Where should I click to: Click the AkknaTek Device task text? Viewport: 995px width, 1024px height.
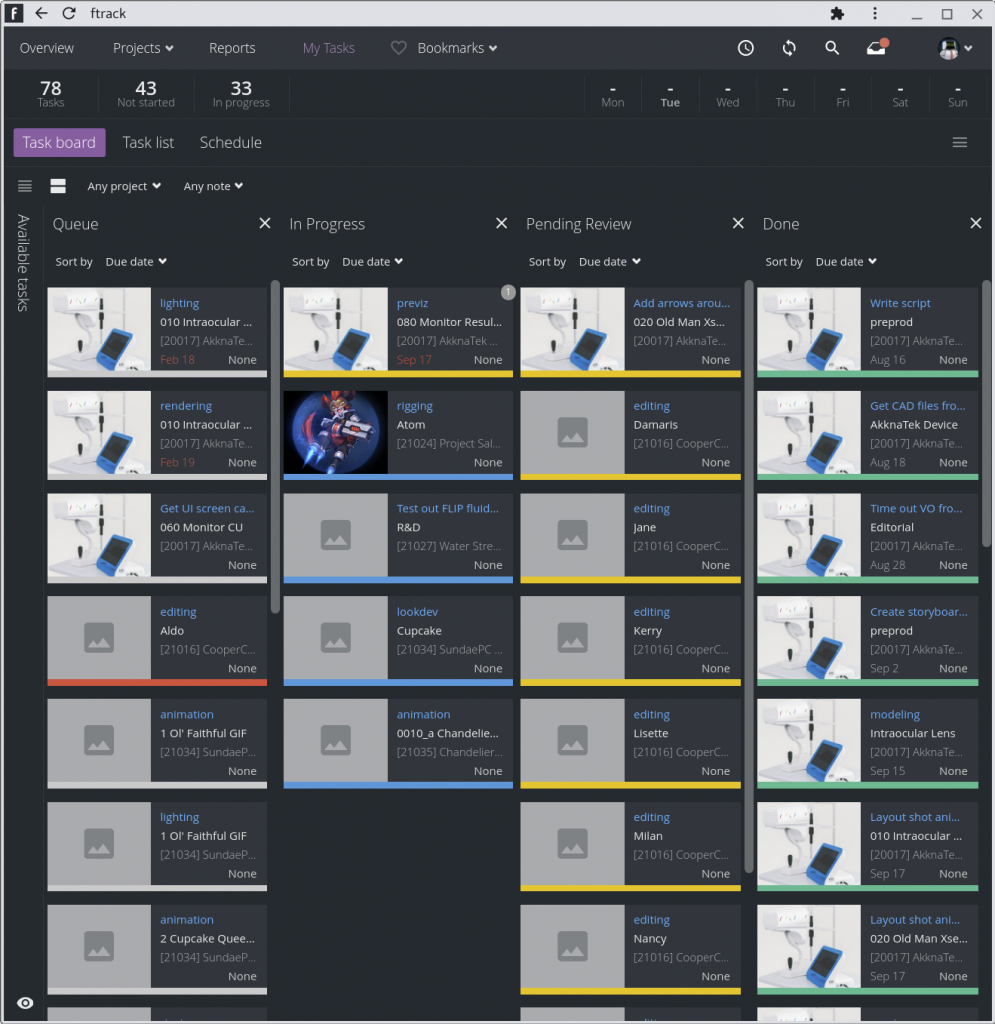[x=913, y=424]
